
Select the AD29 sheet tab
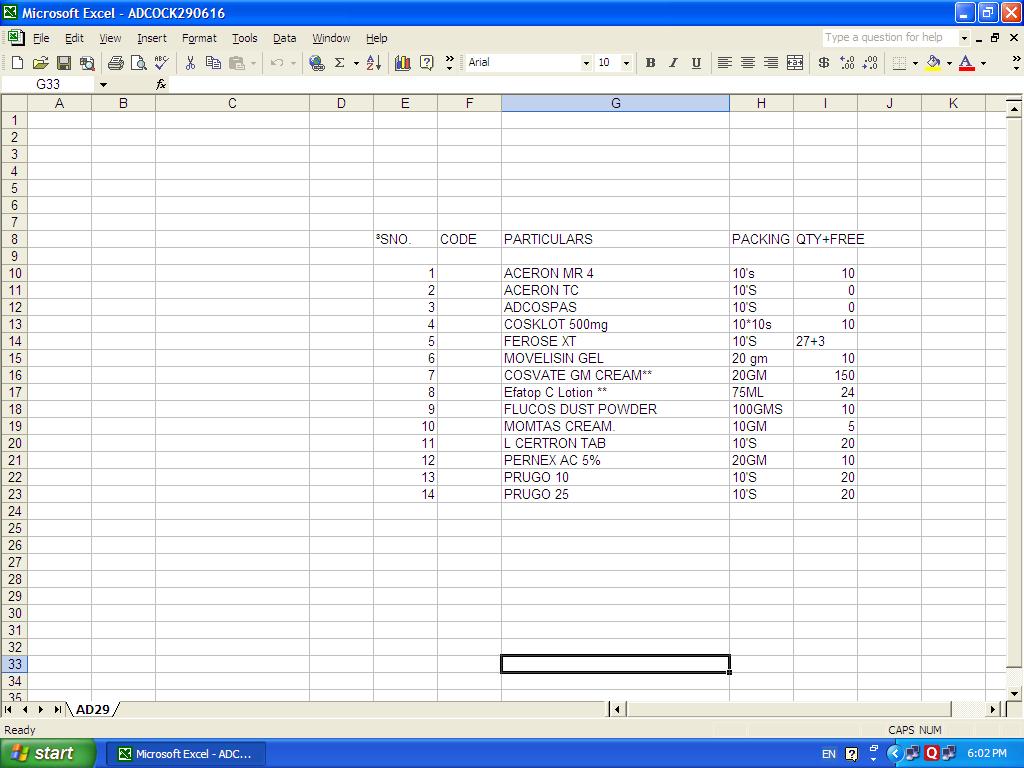tap(93, 709)
